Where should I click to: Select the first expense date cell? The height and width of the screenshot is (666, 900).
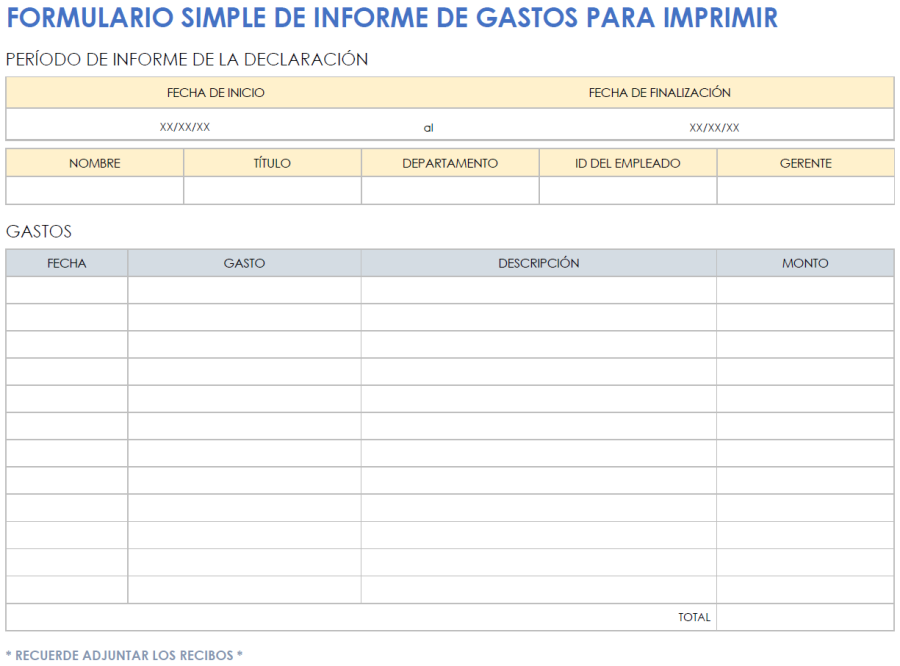(66, 289)
